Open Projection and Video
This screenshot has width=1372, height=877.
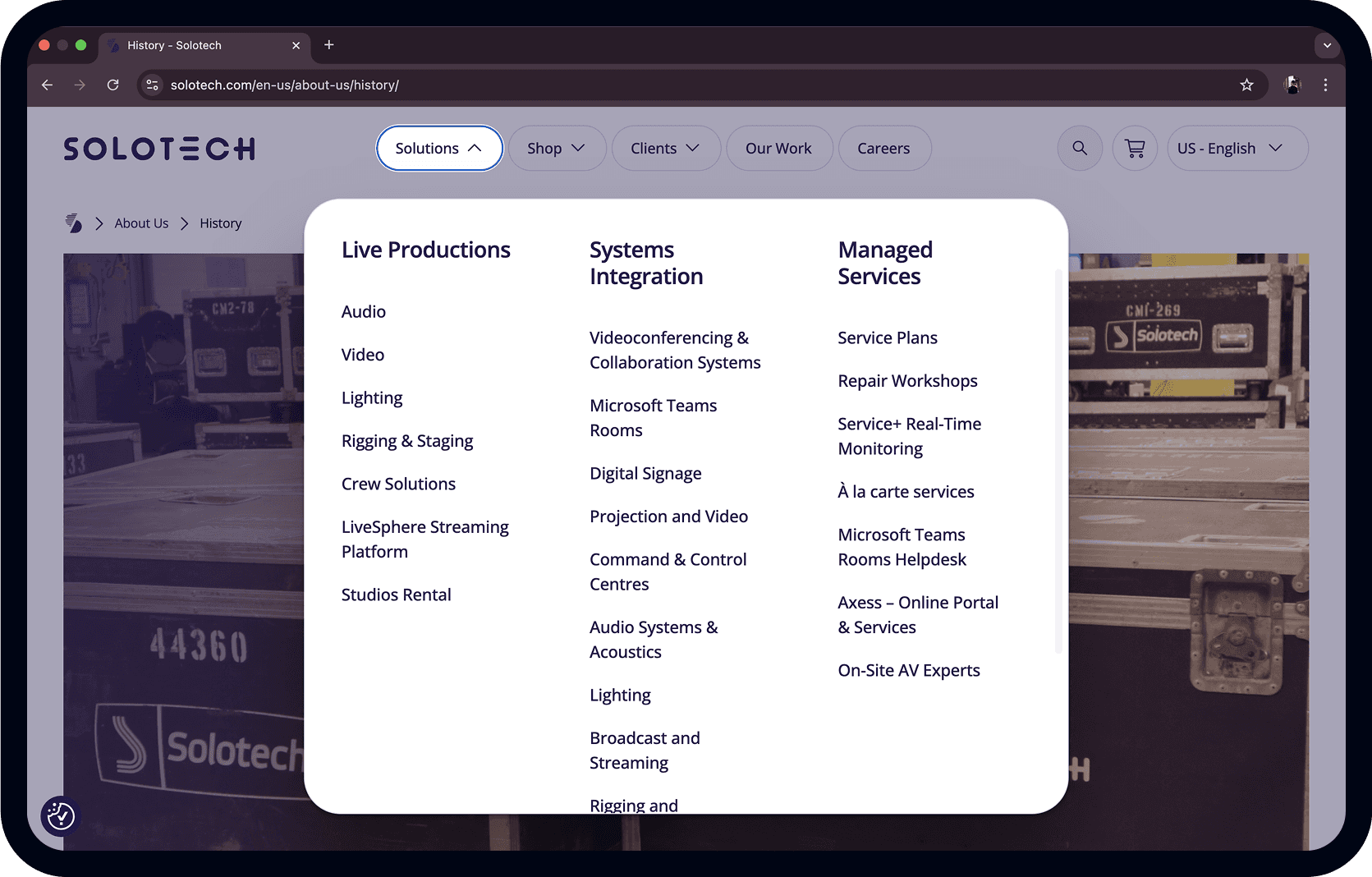669,517
